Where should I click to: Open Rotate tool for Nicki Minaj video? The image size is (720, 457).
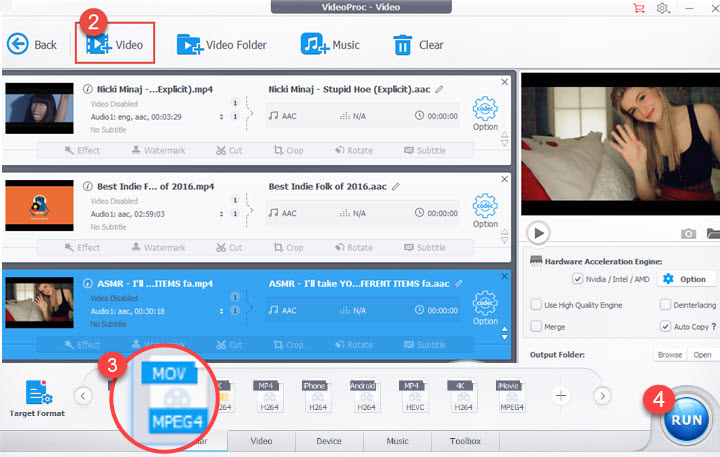354,150
